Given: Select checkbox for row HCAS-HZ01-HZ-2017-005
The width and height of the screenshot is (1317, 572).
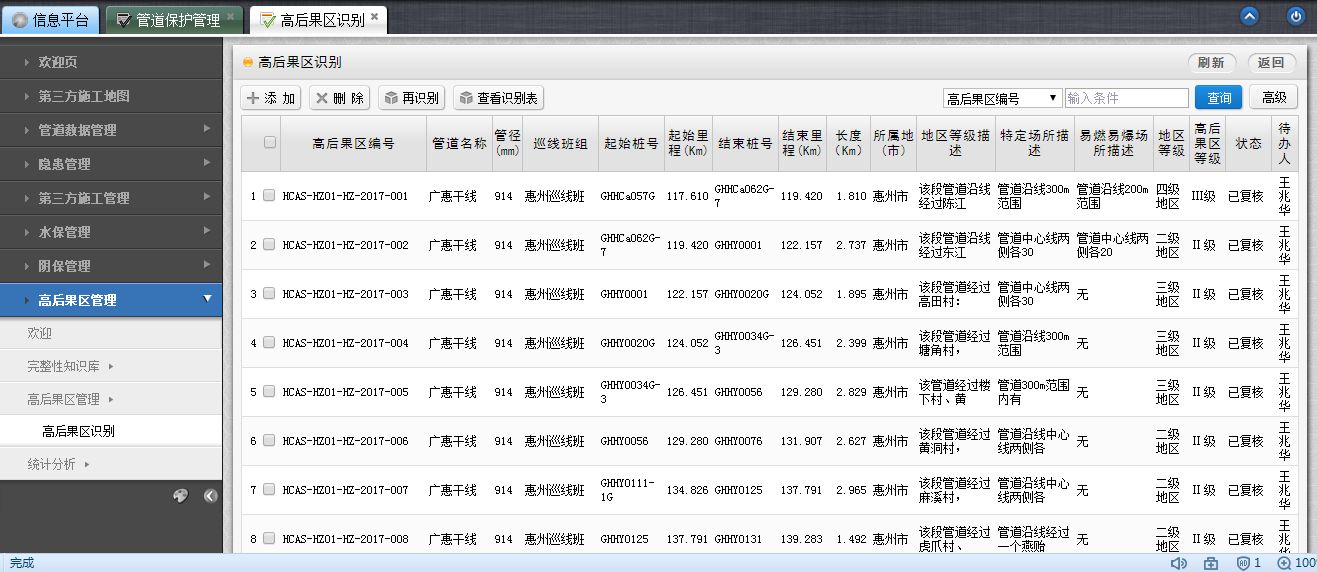Looking at the screenshot, I should (x=269, y=392).
